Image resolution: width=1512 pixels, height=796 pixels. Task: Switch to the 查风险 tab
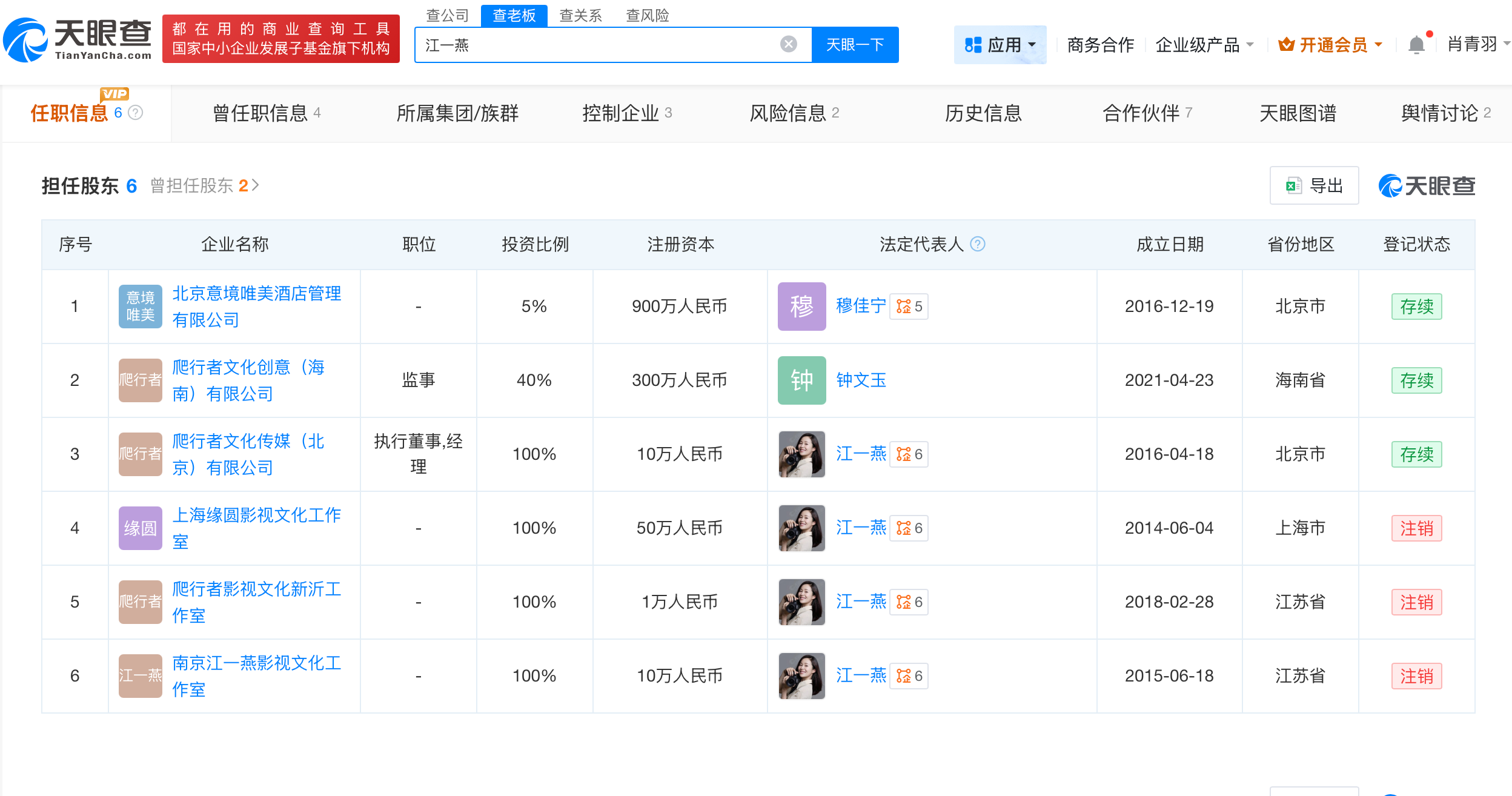[648, 15]
